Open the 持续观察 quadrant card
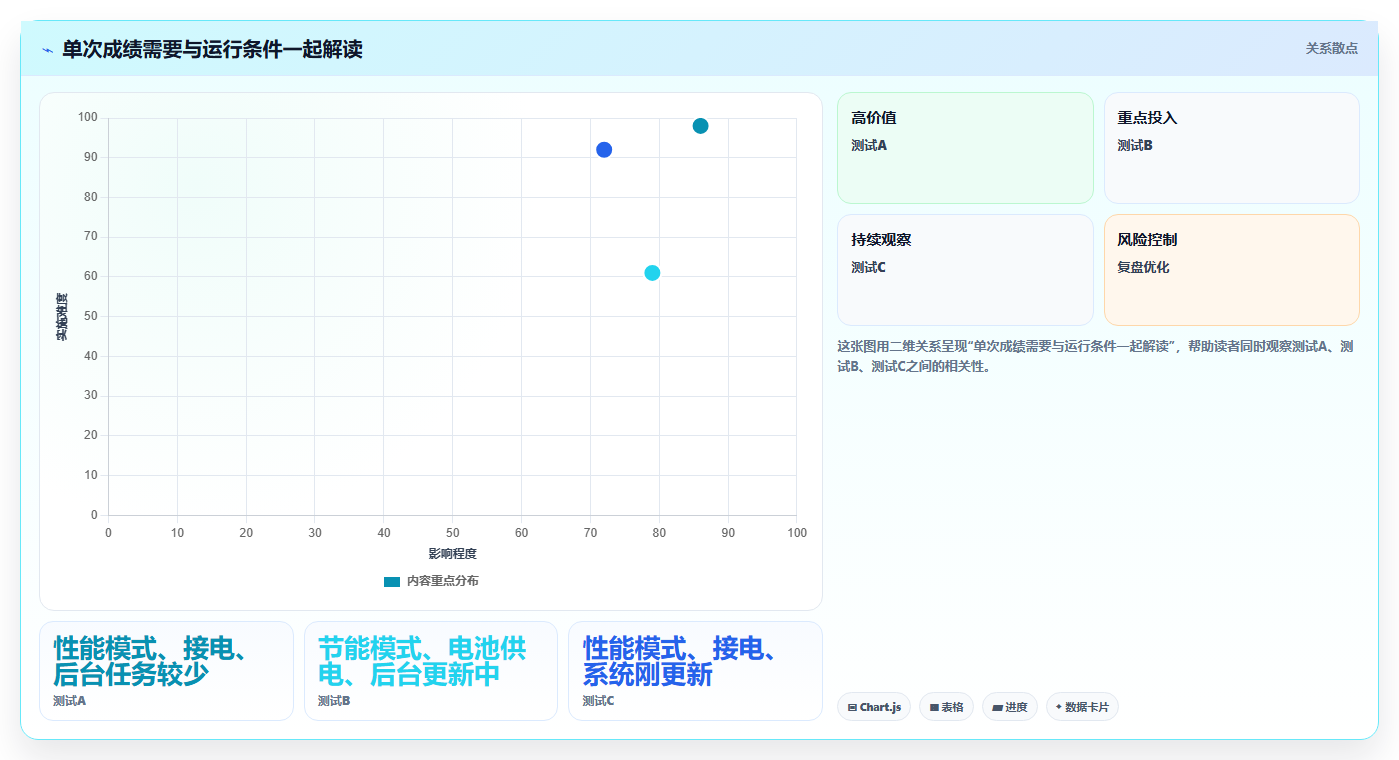1399x760 pixels. pos(965,270)
